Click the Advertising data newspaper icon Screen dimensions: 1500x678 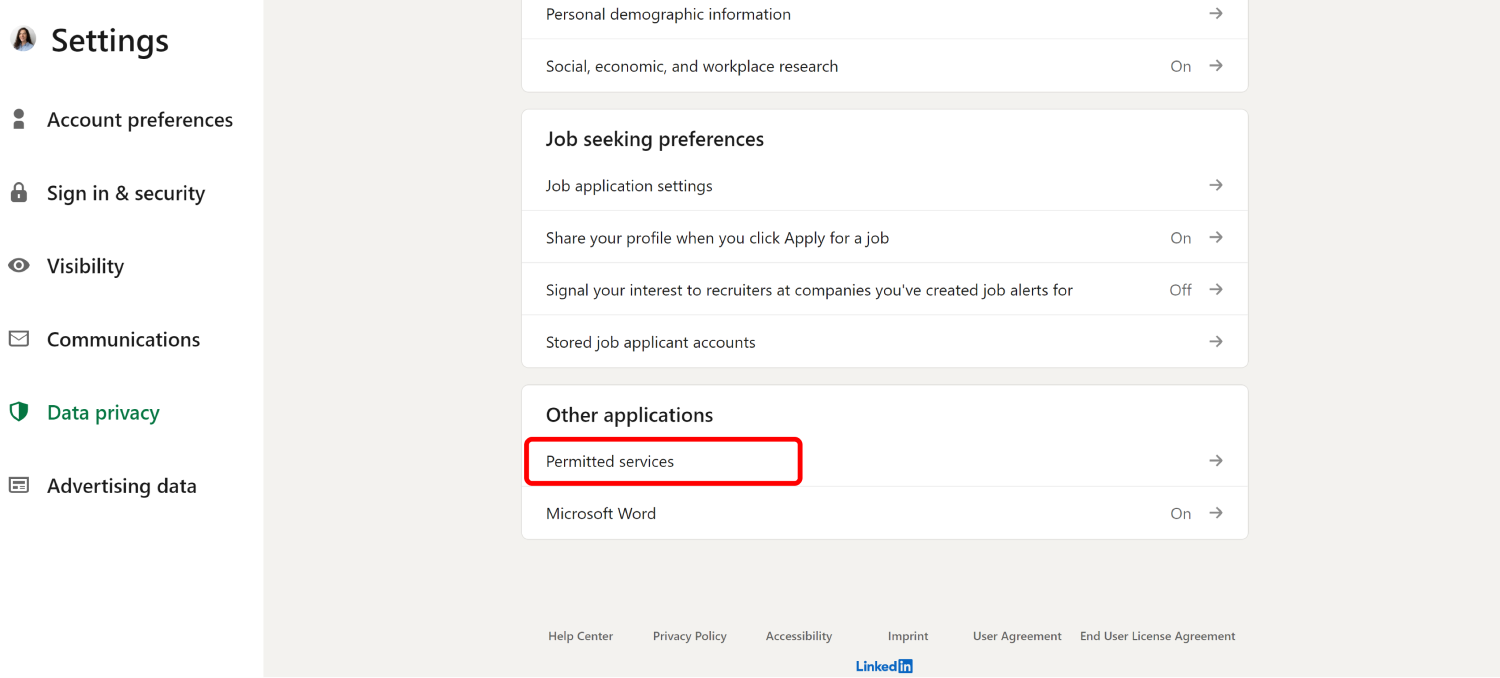click(x=18, y=485)
